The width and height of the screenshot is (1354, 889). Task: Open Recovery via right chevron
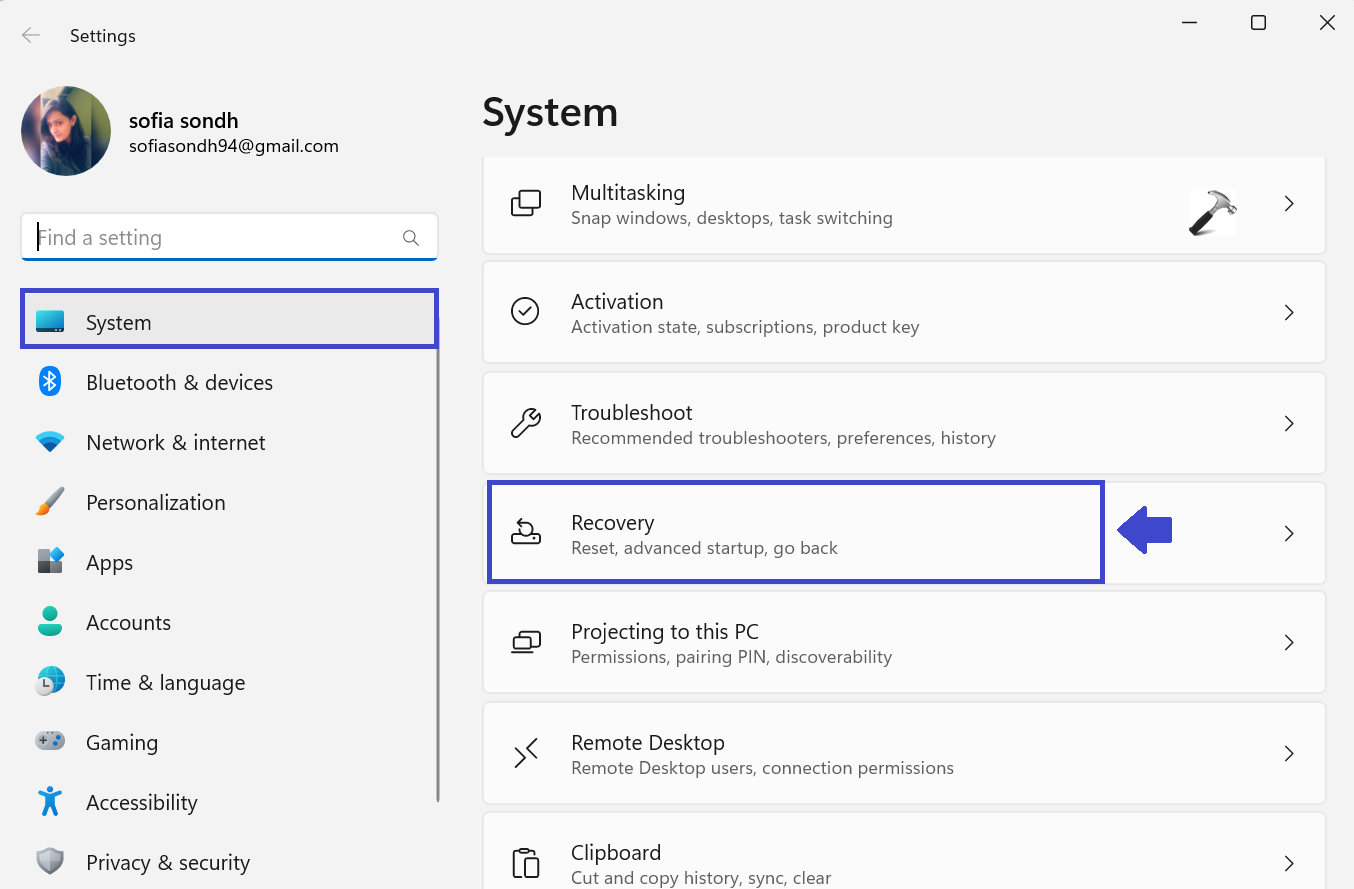[1289, 534]
